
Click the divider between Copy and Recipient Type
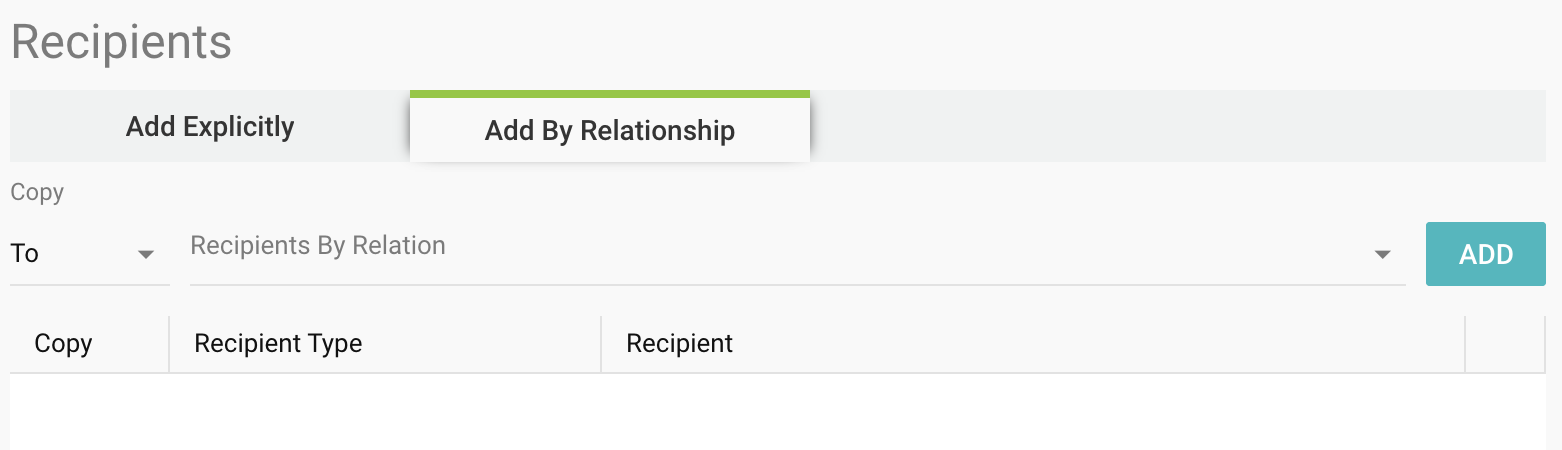(169, 344)
